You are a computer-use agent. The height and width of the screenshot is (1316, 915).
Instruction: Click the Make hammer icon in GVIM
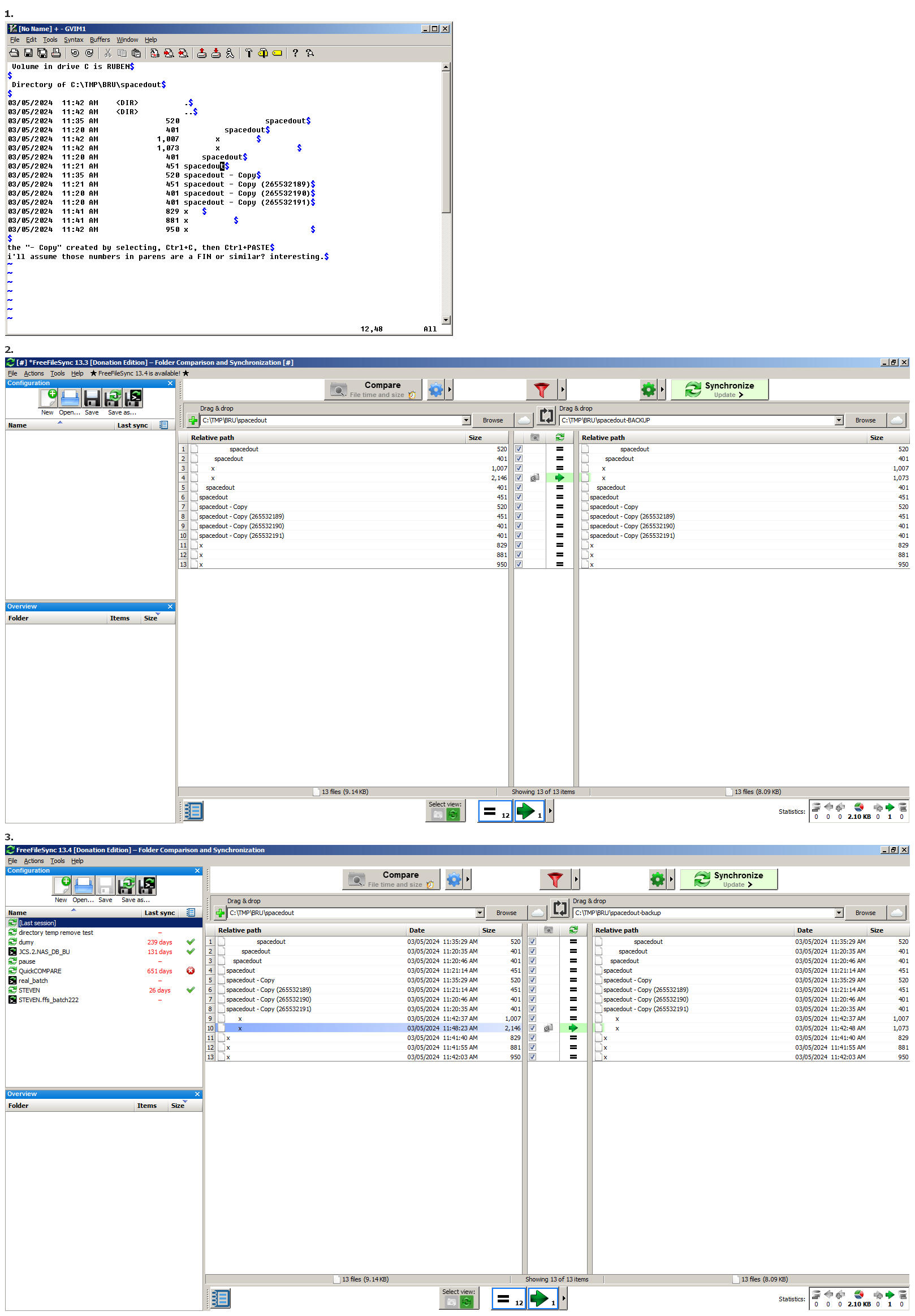[249, 53]
